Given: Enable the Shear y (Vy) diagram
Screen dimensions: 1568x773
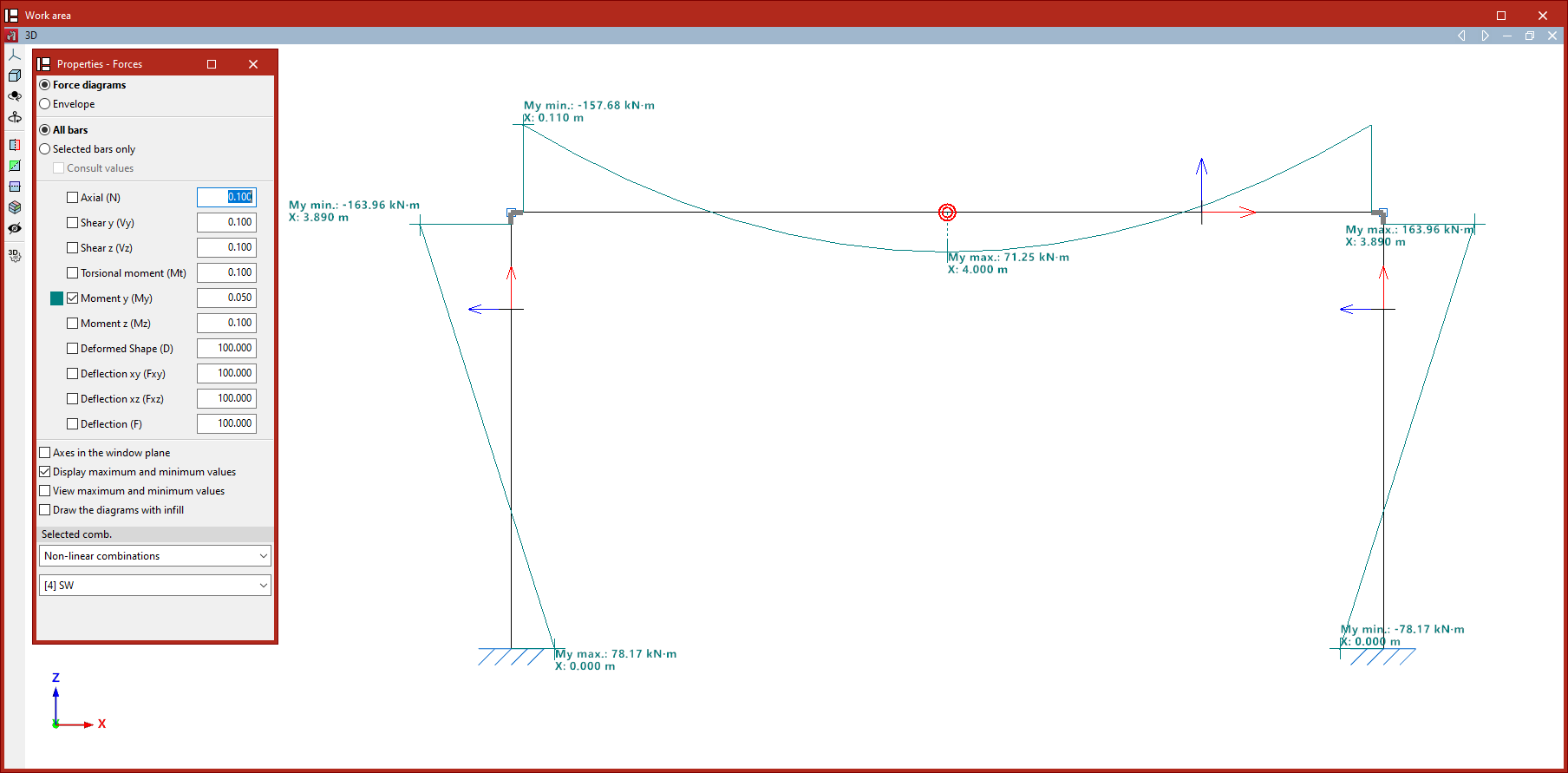Looking at the screenshot, I should pos(73,223).
